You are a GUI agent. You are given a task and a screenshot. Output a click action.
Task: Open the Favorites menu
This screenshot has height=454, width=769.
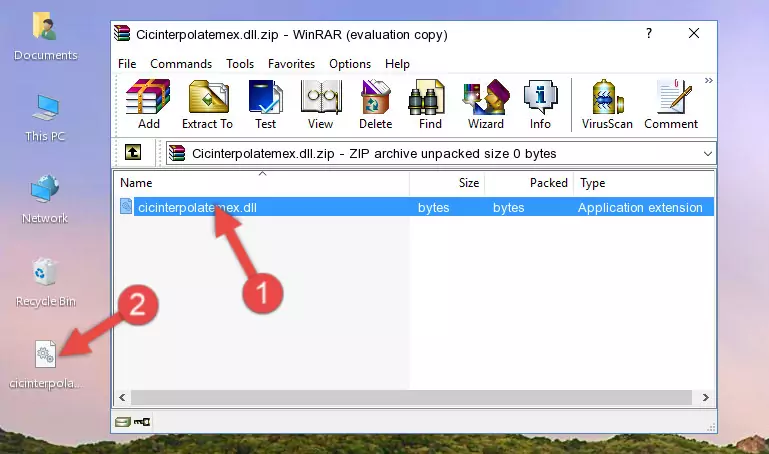click(x=291, y=64)
